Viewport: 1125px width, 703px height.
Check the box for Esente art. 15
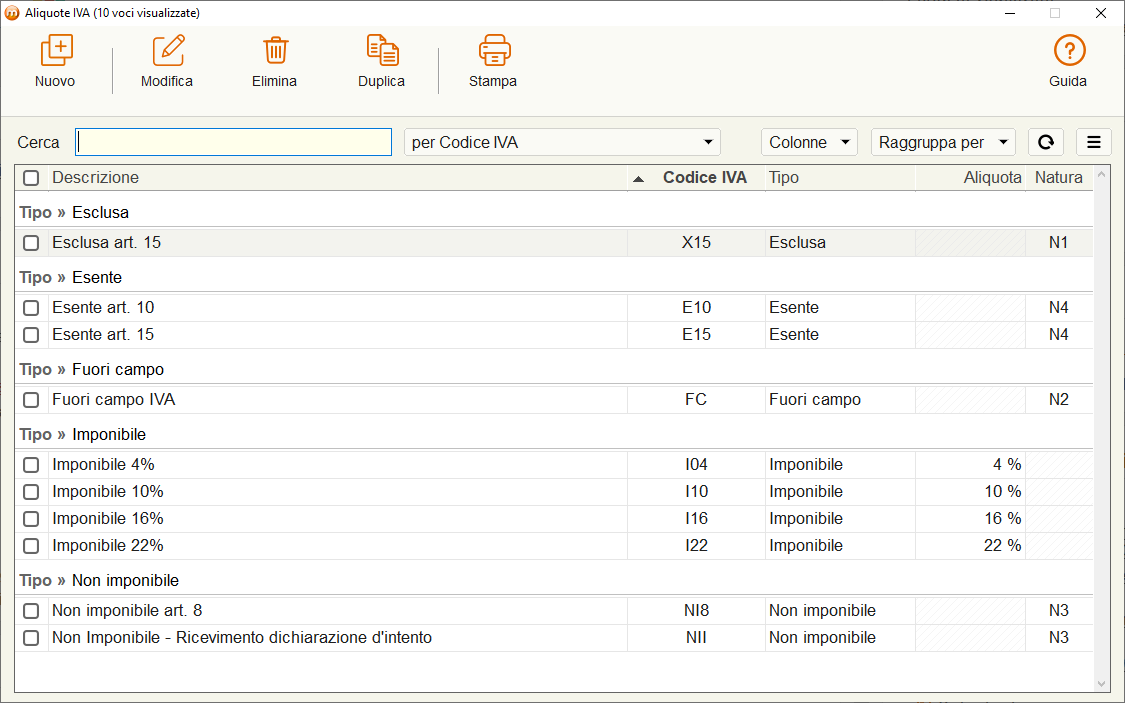point(31,335)
